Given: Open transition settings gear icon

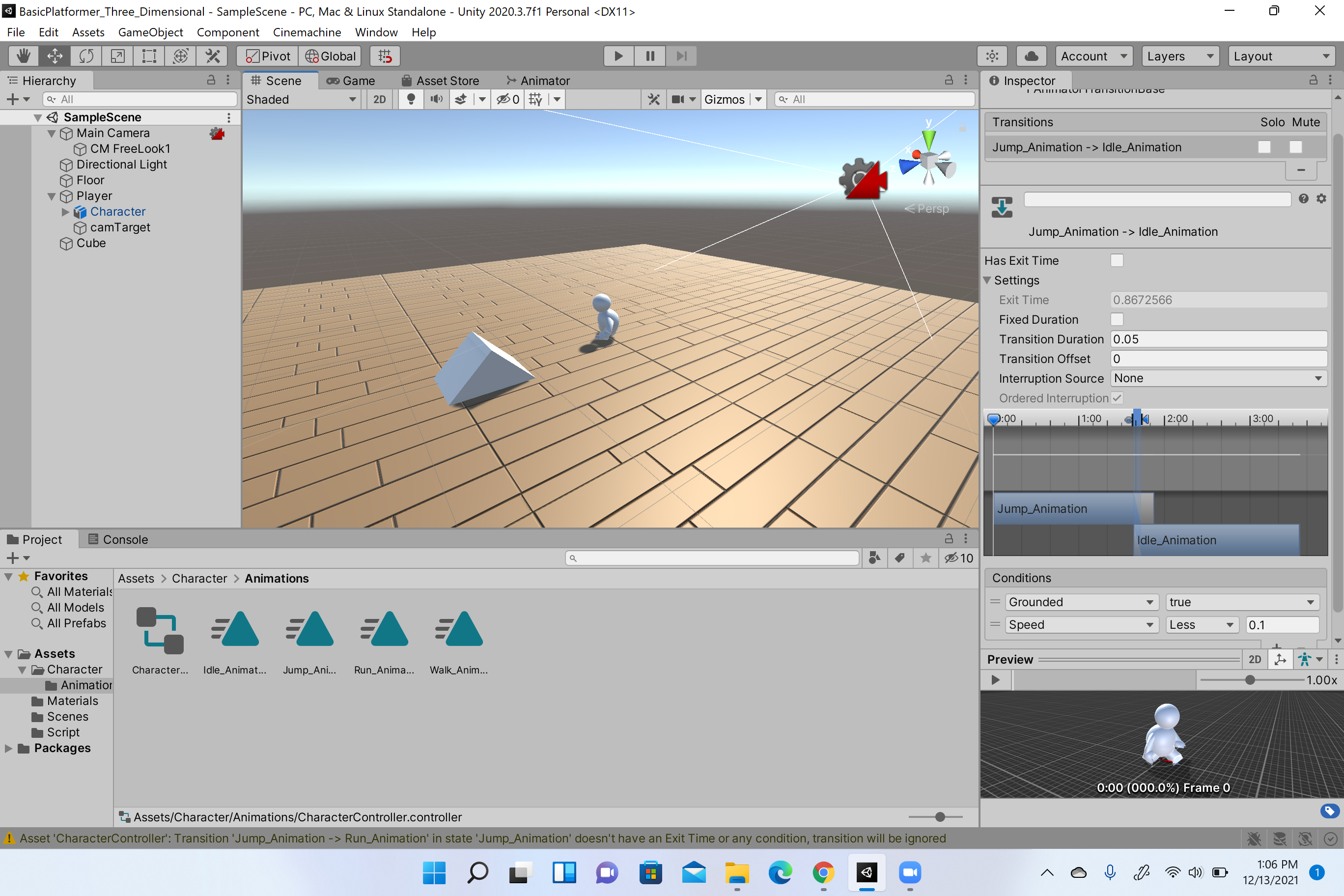Looking at the screenshot, I should [x=1321, y=198].
